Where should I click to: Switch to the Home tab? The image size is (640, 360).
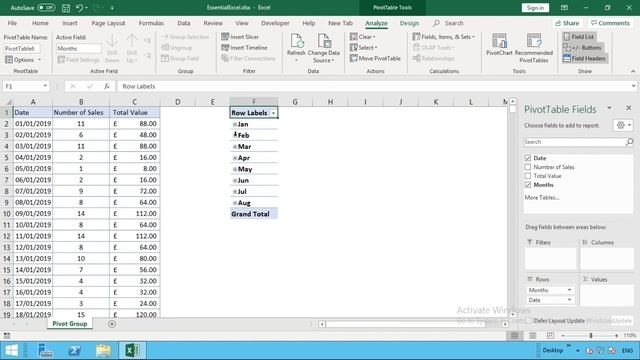click(x=40, y=23)
